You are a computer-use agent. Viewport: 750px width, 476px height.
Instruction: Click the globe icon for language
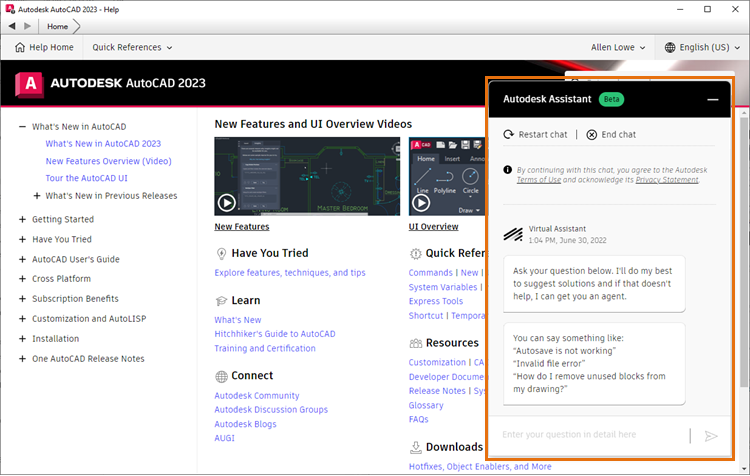(670, 47)
